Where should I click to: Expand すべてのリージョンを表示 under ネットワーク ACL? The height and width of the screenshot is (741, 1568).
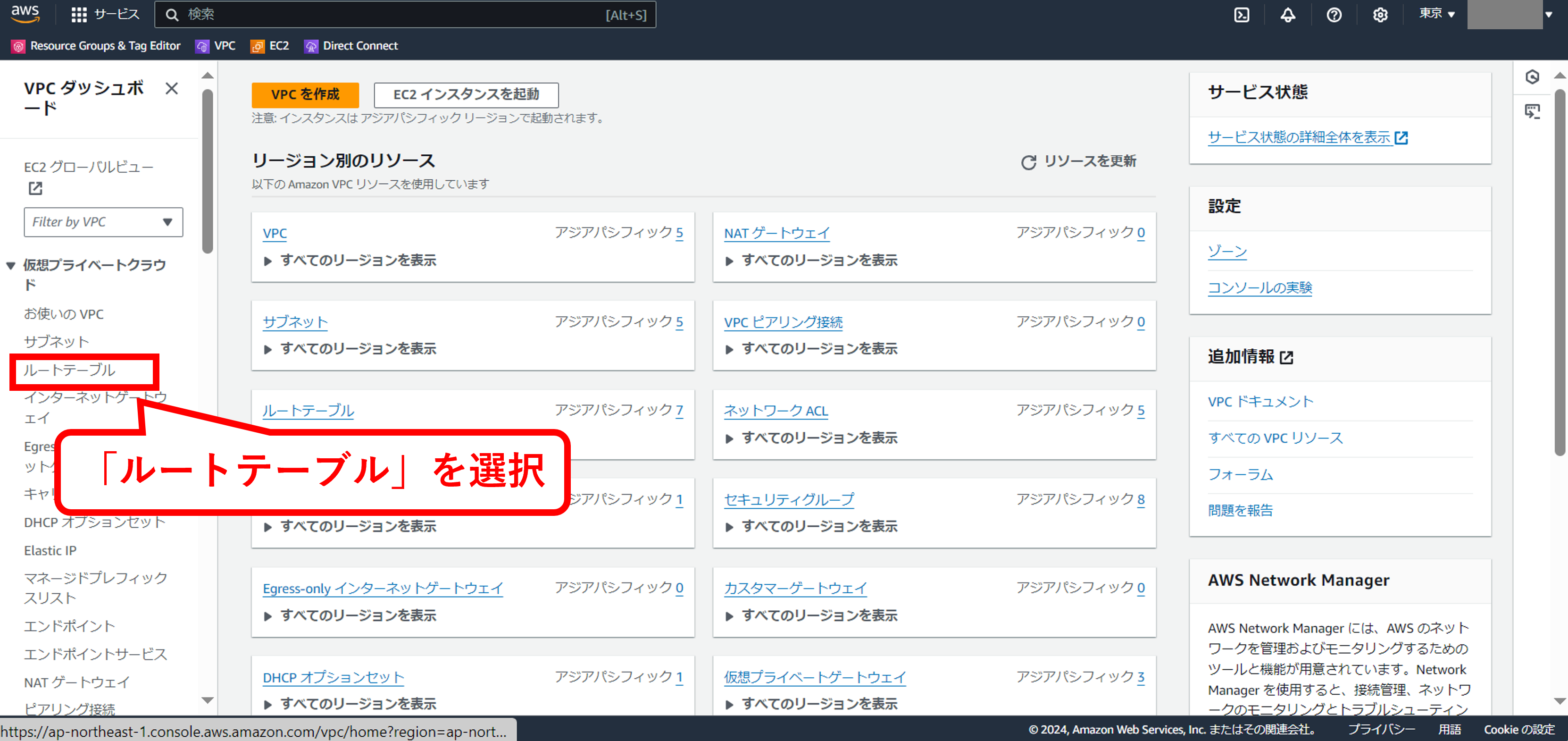(812, 438)
